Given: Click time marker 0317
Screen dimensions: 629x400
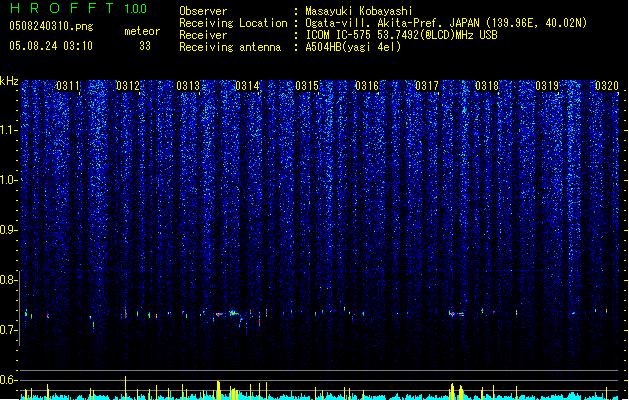Looking at the screenshot, I should pyautogui.click(x=427, y=86).
